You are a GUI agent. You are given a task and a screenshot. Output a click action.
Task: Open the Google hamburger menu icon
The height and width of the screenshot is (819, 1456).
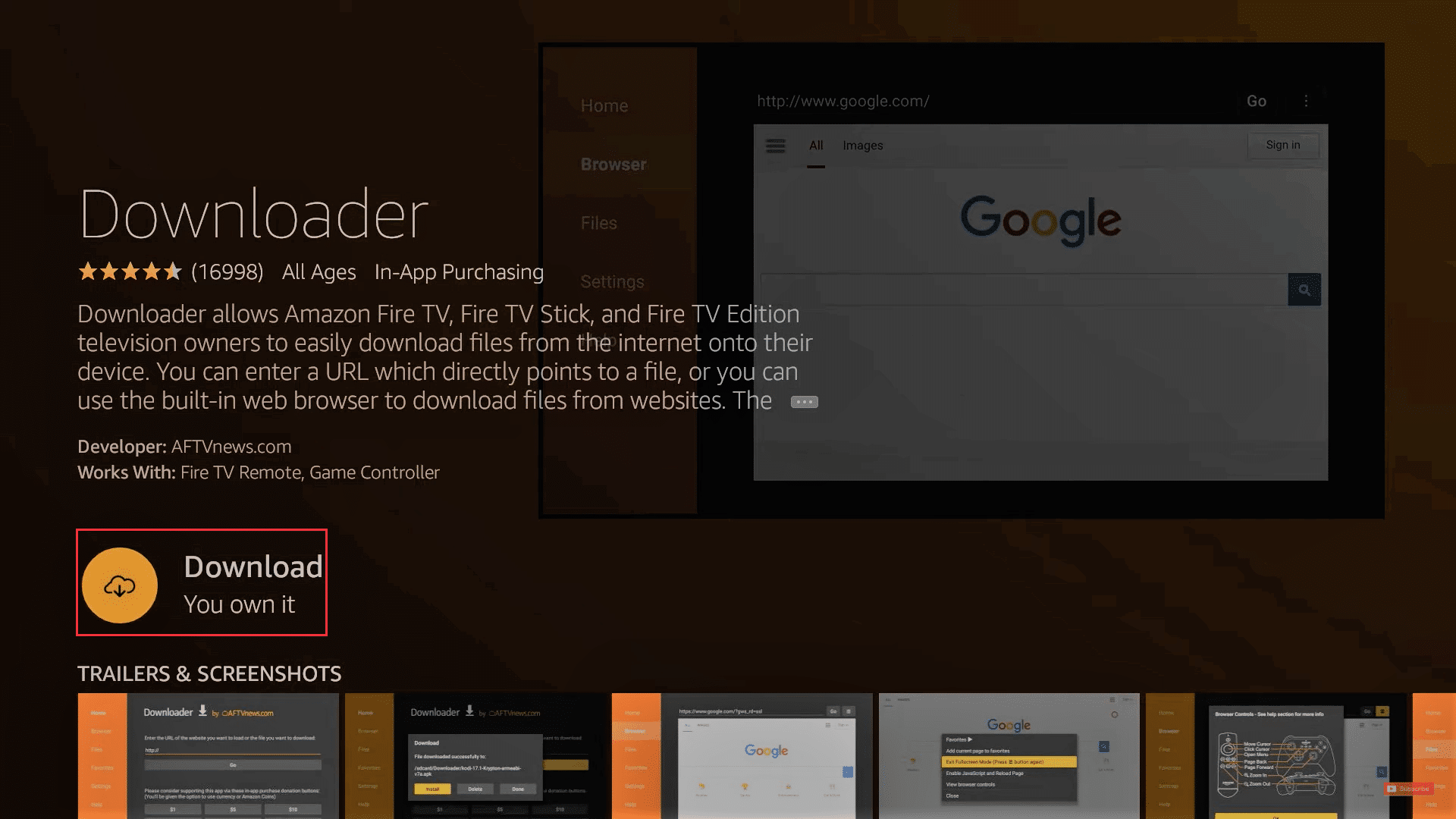coord(775,146)
